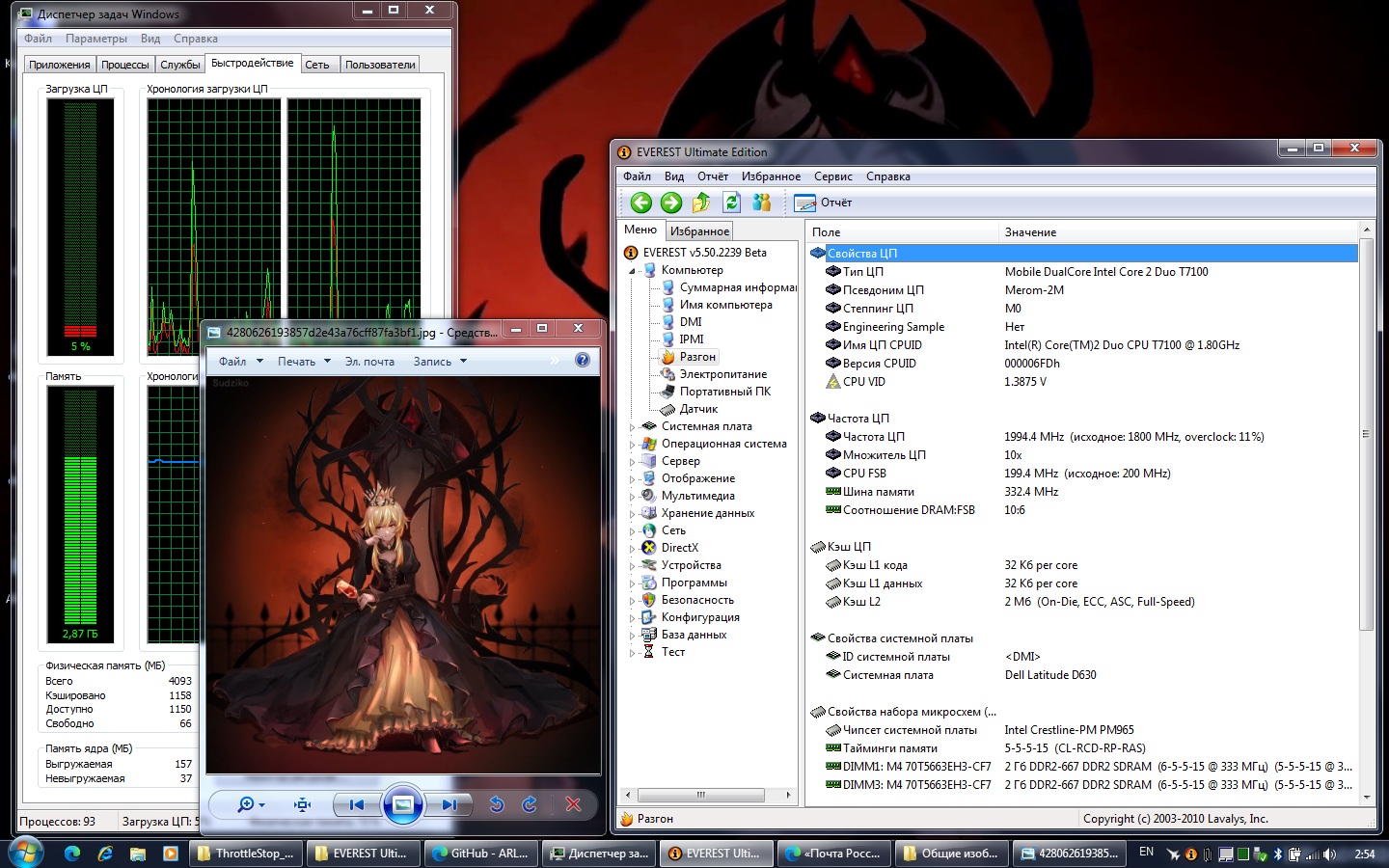Click the Up level icon in EVEREST toolbar
Screen dimensions: 1389x868
point(701,203)
